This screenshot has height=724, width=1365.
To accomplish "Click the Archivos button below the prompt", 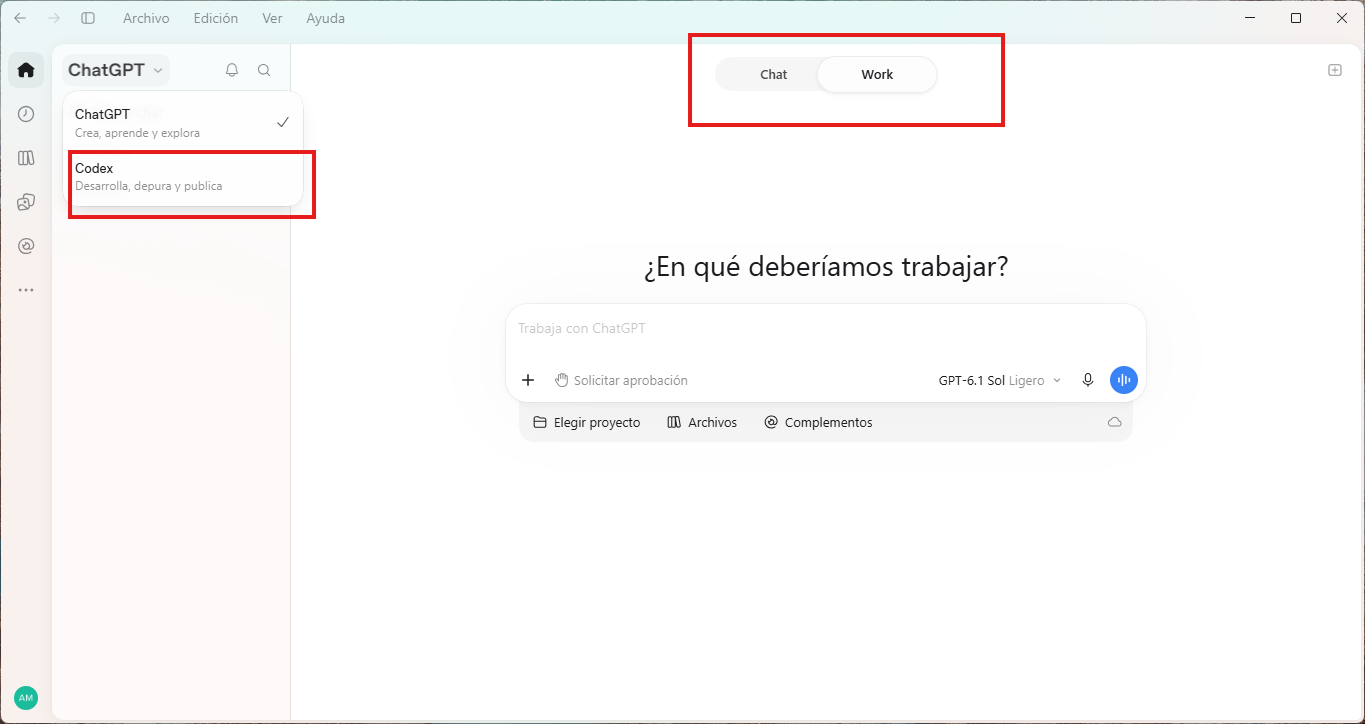I will pyautogui.click(x=702, y=423).
